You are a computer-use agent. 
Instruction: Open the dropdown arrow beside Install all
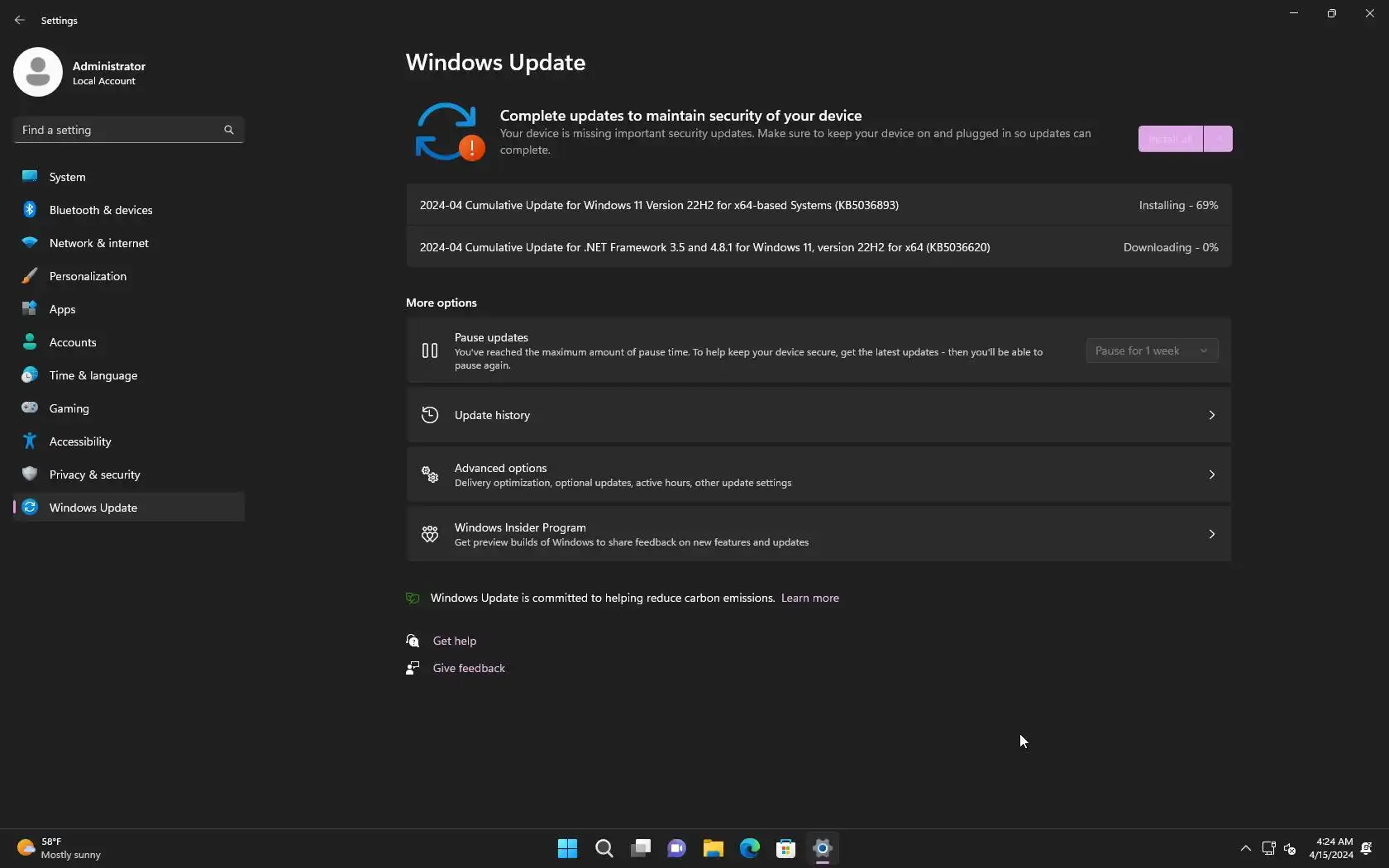1218,139
